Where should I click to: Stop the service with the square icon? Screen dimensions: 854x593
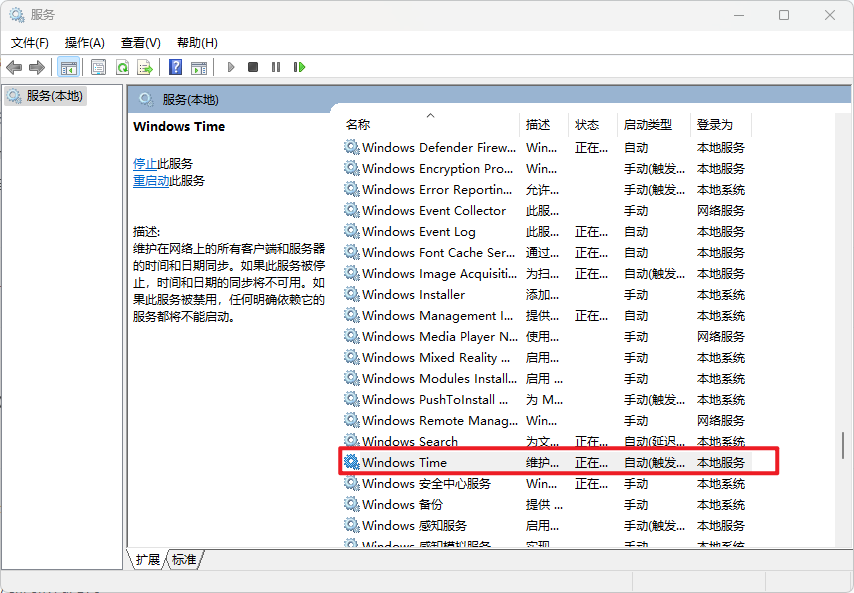pyautogui.click(x=253, y=67)
